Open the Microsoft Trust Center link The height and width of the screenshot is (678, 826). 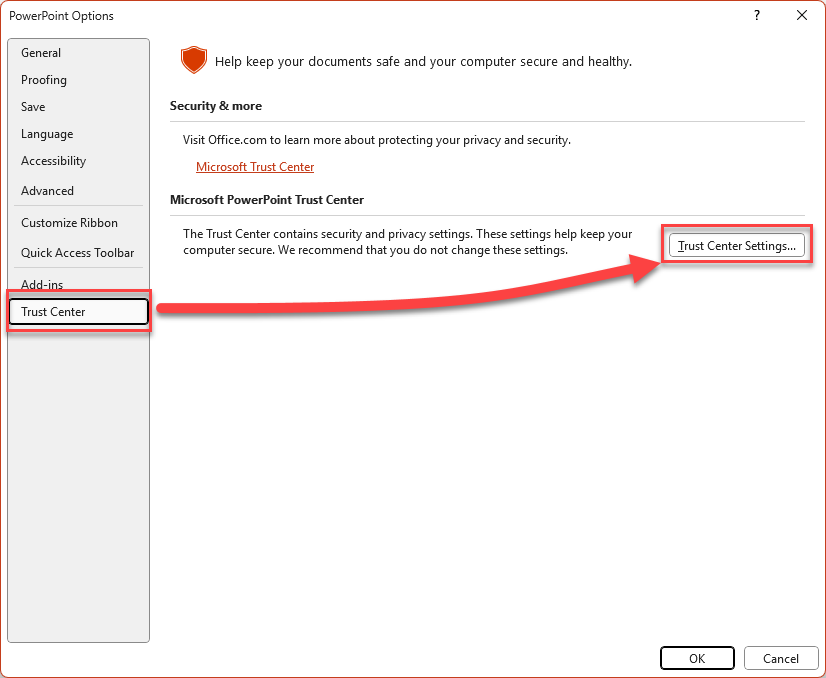point(255,167)
